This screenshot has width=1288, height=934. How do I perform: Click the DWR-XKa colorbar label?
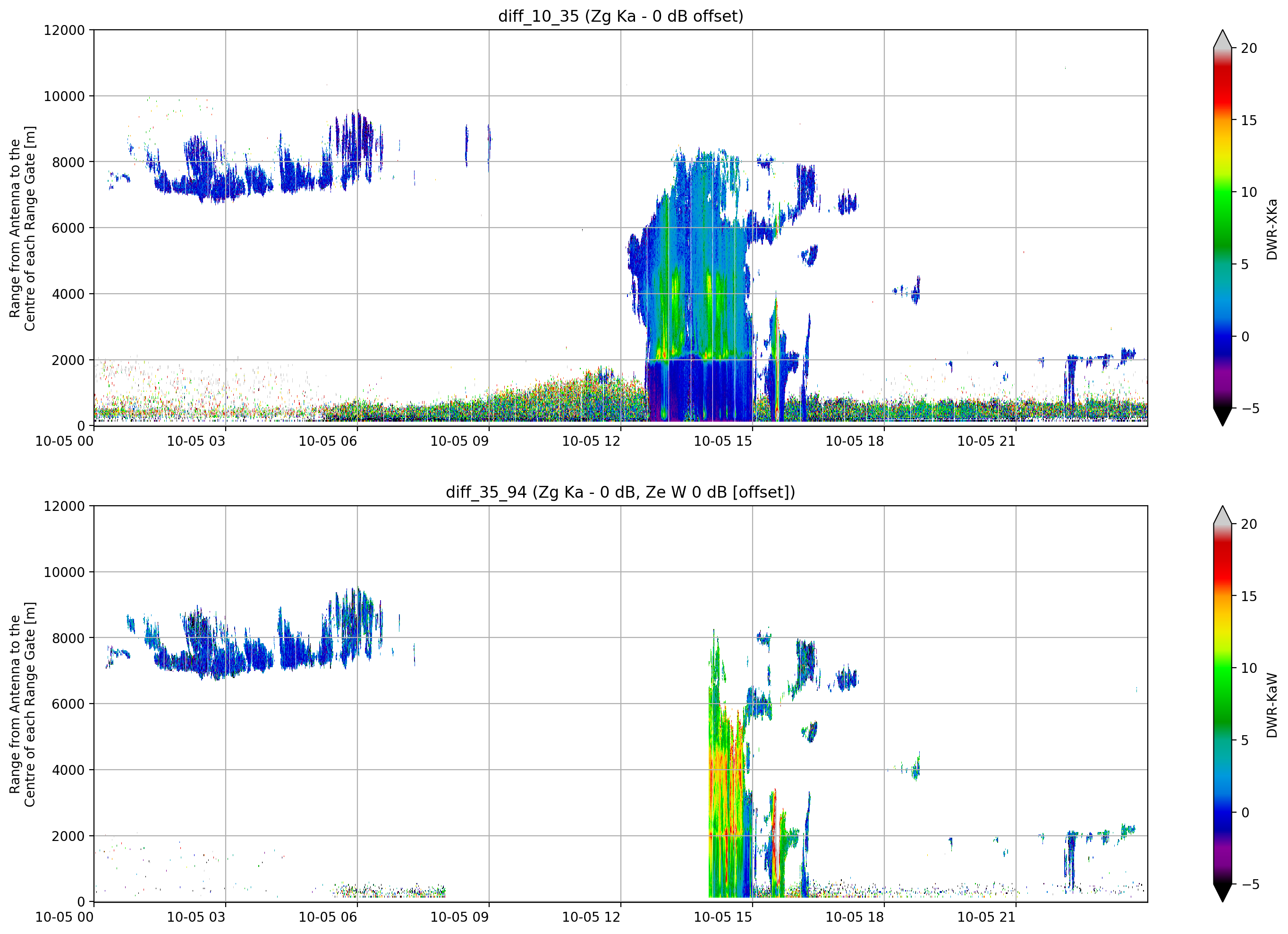(x=1271, y=229)
